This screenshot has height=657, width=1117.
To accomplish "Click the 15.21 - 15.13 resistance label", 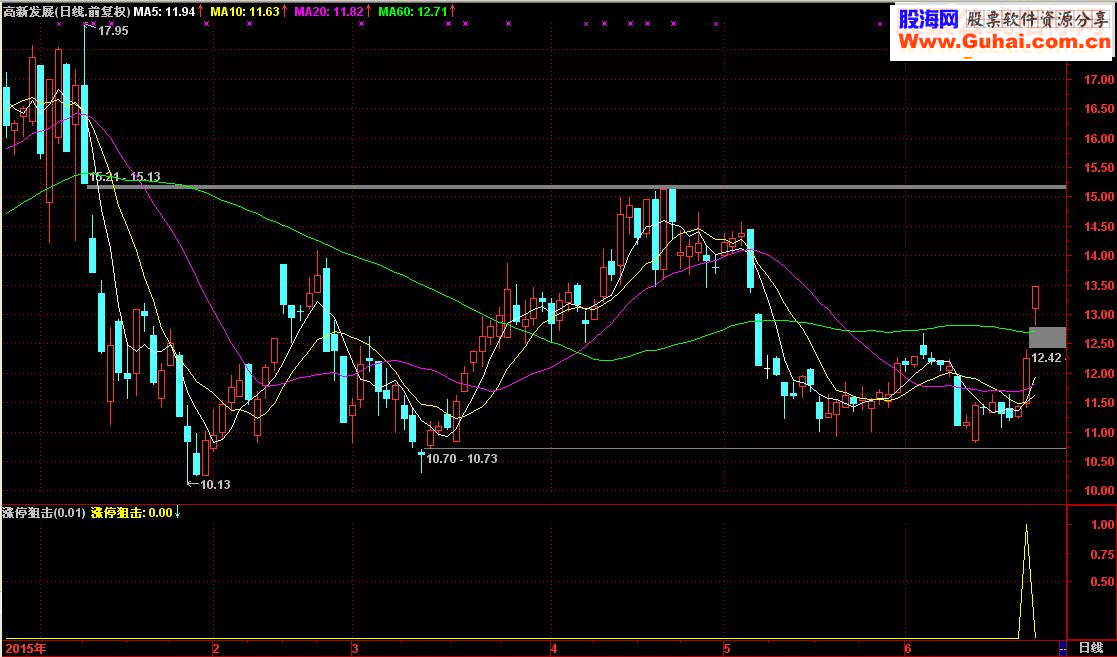I will 125,177.
